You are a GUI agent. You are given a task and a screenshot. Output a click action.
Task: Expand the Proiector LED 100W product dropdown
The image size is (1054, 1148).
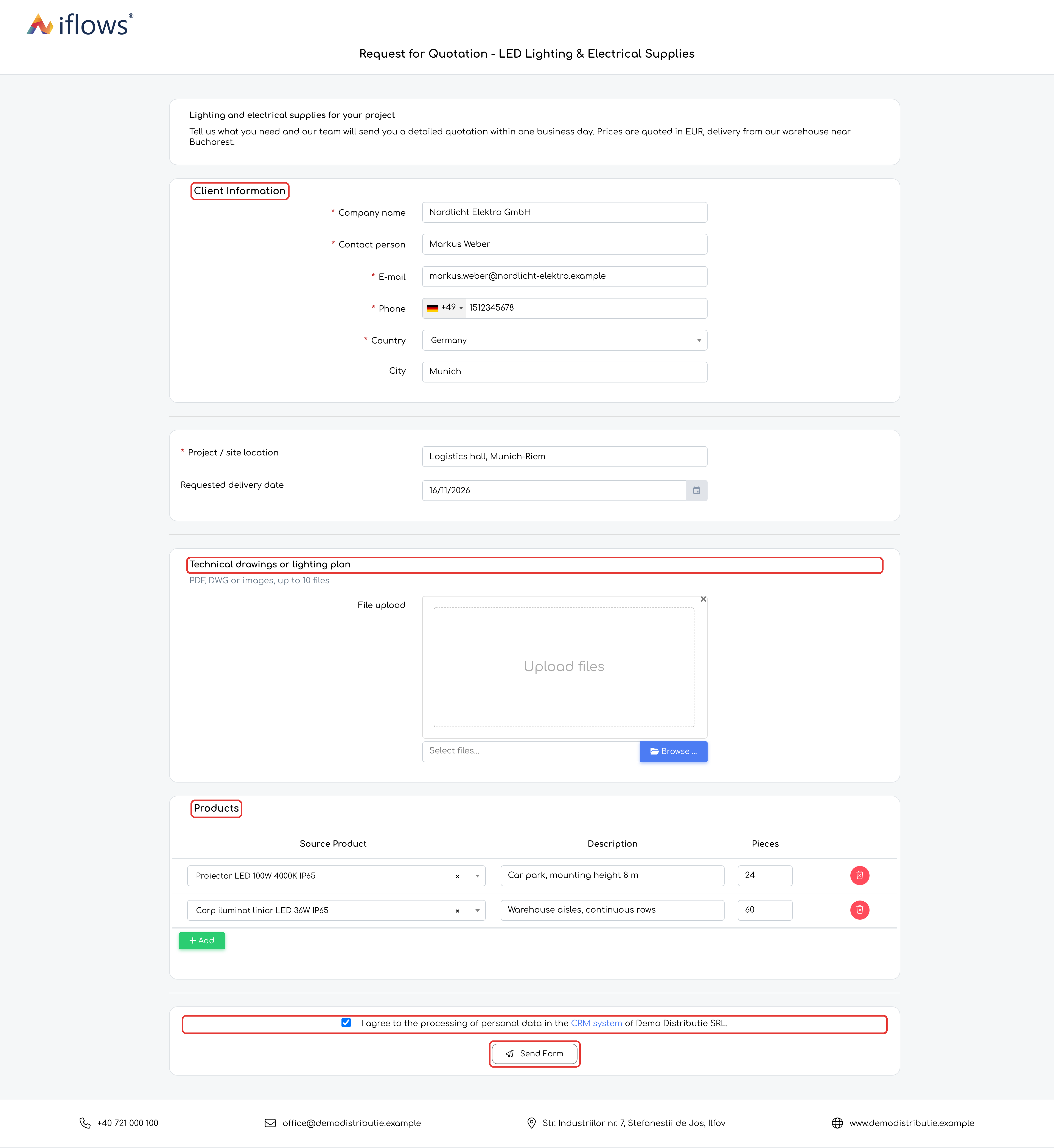(x=477, y=876)
